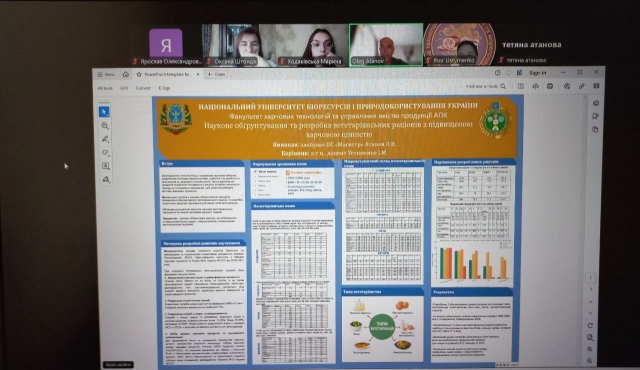Select the highlight pen tool
Screen dimensions: 640x370
pyautogui.click(x=105, y=139)
